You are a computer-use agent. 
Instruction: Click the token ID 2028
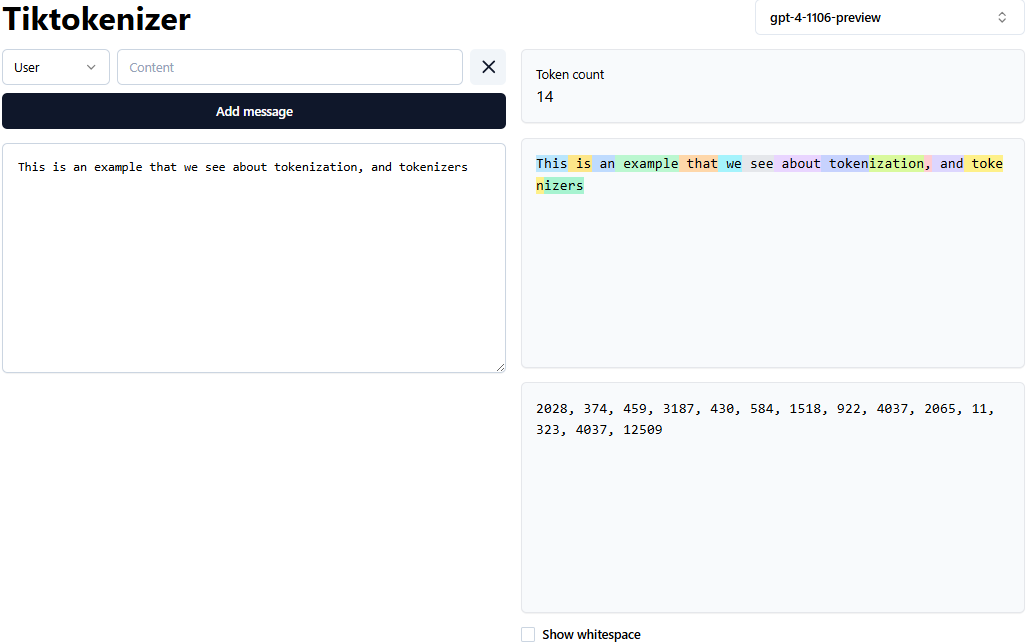point(552,409)
